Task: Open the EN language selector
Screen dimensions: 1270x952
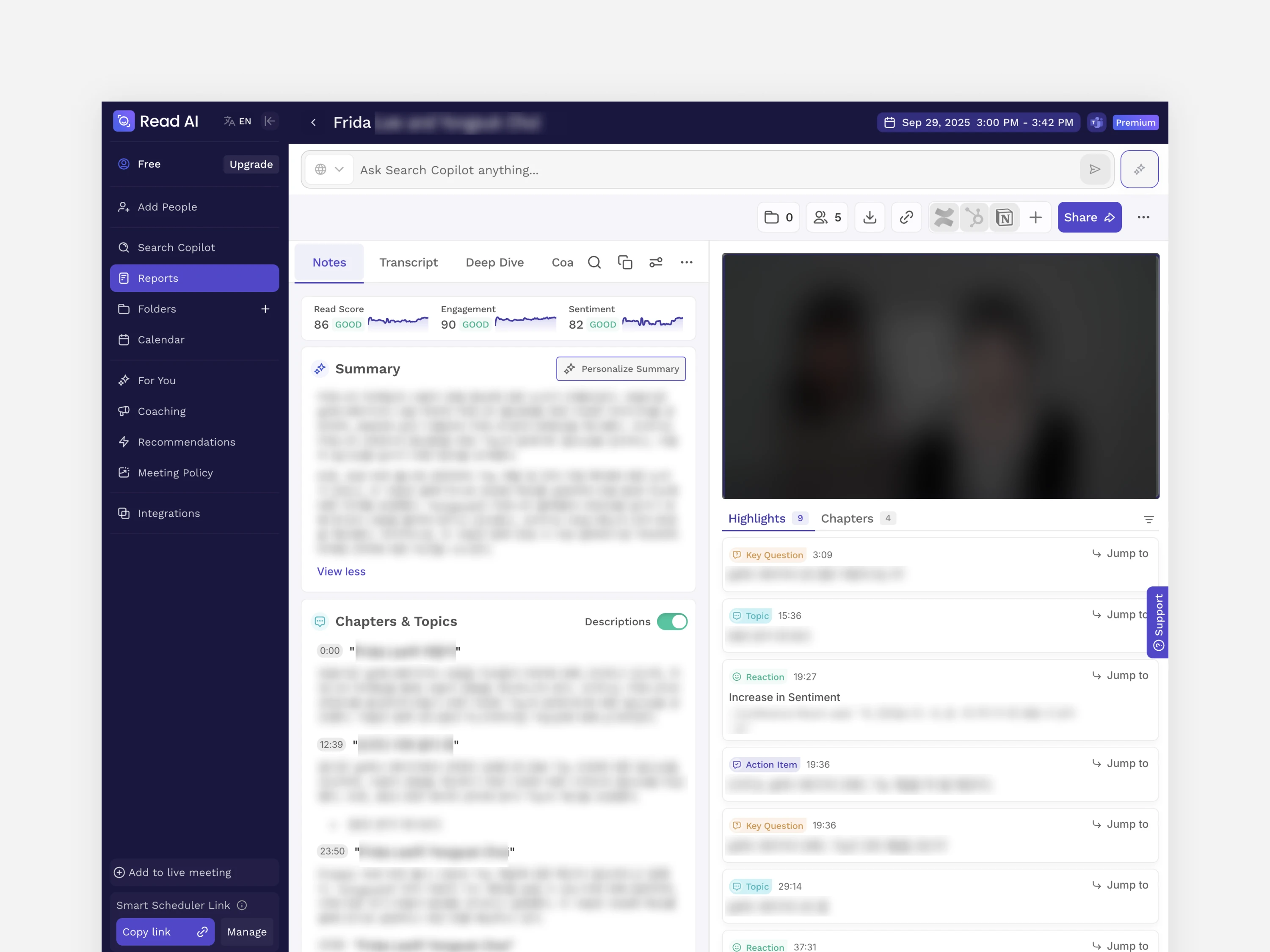Action: (237, 121)
